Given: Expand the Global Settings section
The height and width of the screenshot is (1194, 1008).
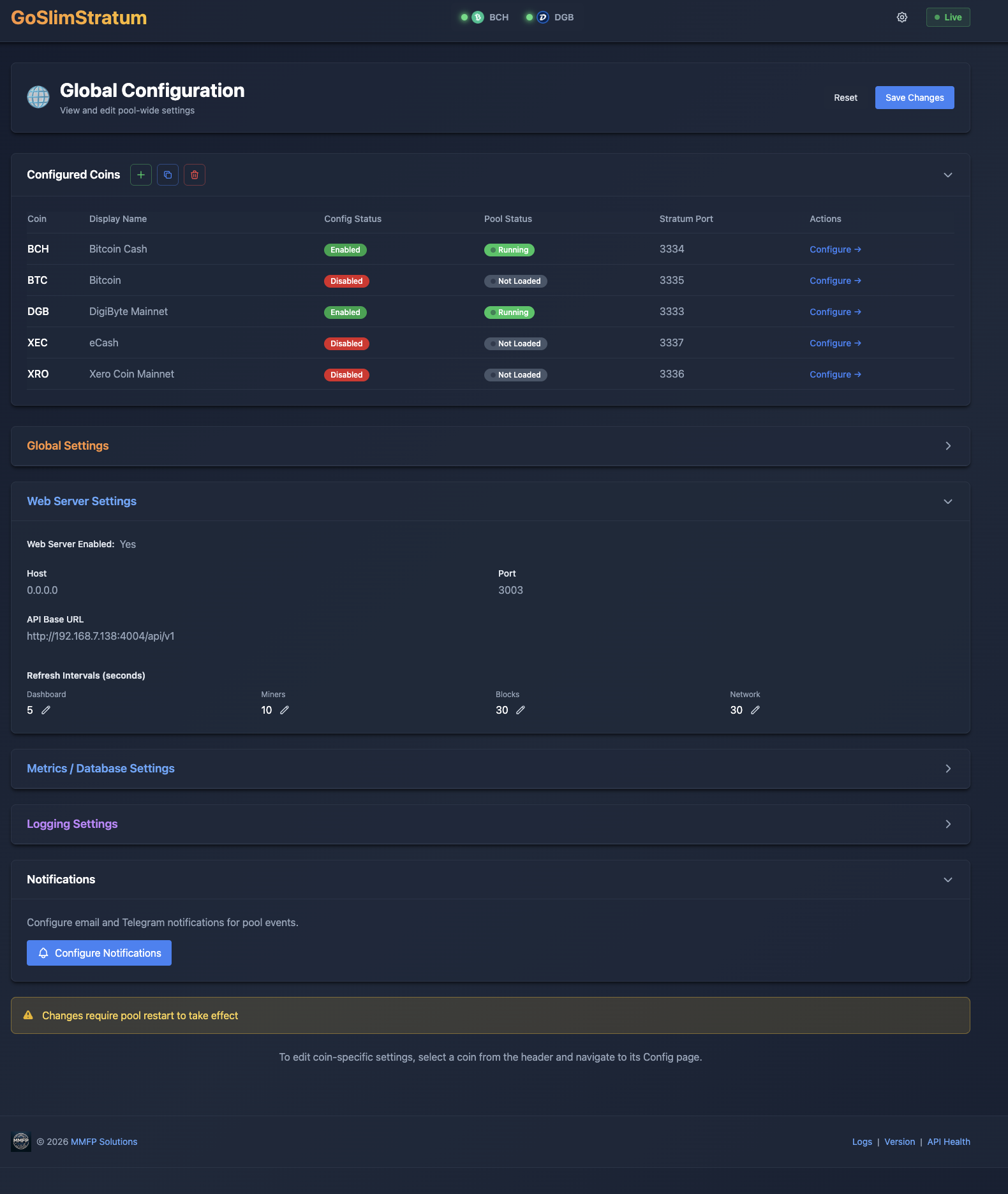Looking at the screenshot, I should (x=948, y=446).
